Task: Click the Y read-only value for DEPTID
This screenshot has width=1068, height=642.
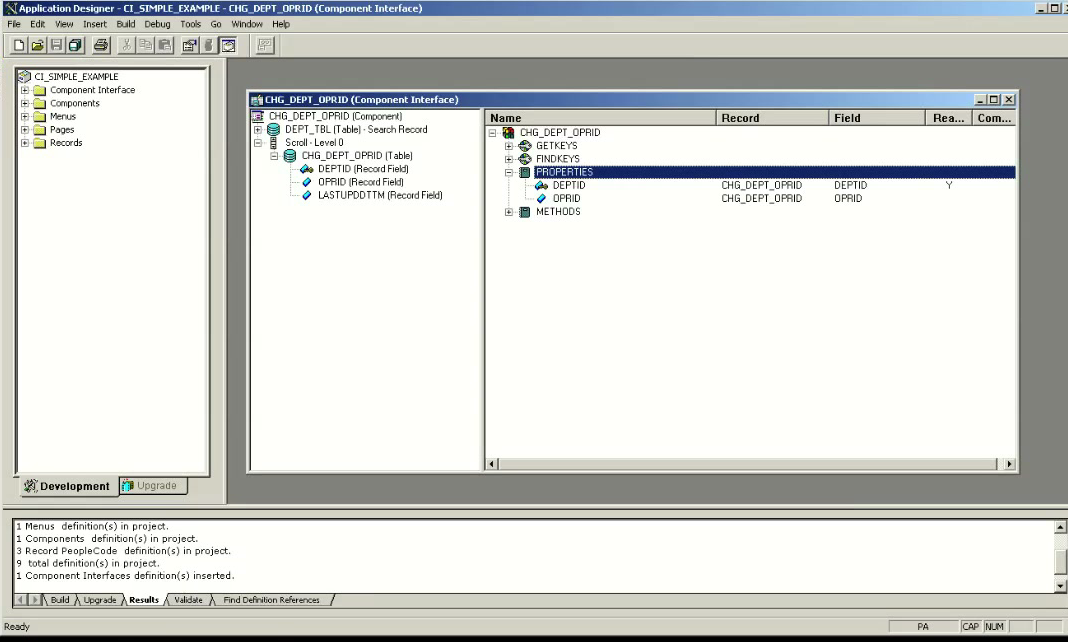Action: [949, 185]
